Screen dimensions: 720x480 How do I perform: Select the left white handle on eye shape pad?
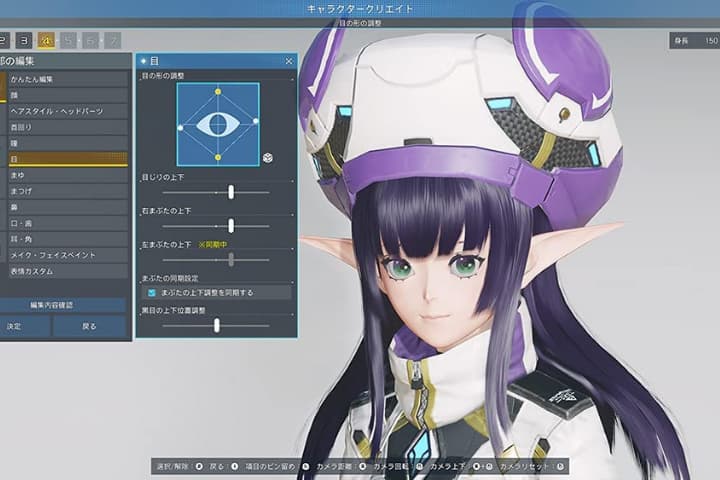pos(180,128)
